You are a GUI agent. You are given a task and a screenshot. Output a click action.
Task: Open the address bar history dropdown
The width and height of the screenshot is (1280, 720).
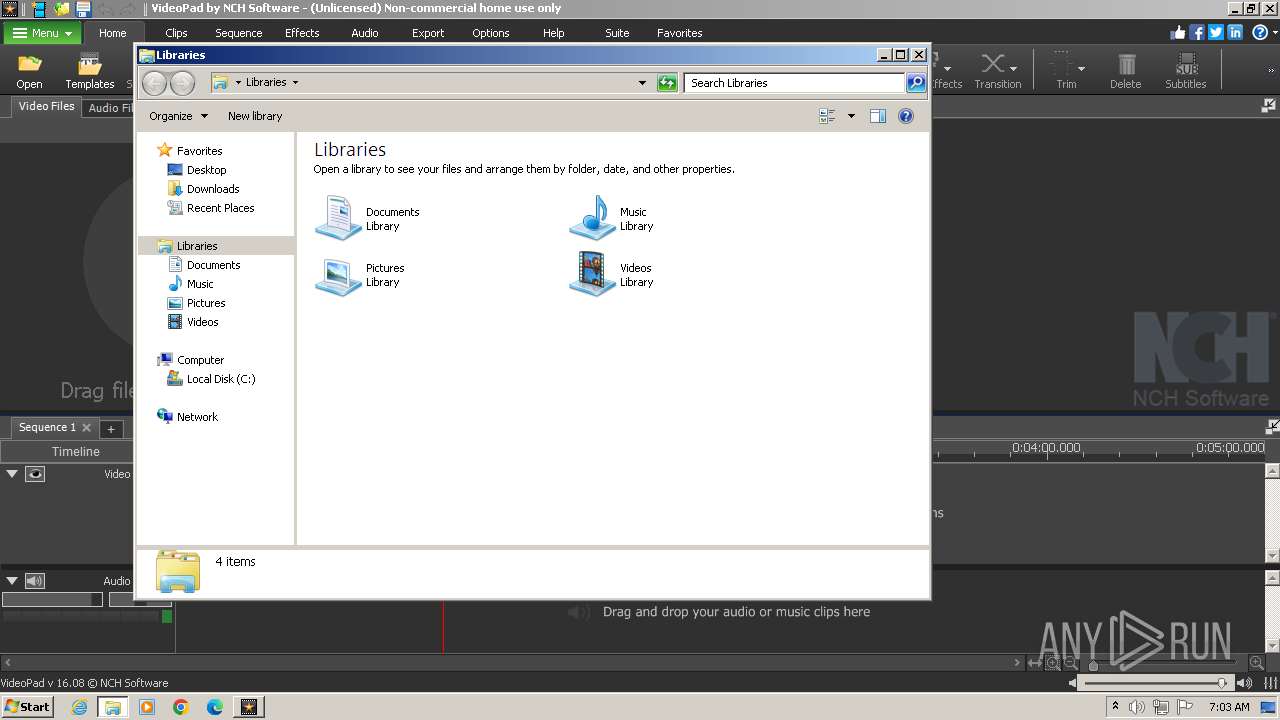pos(642,83)
